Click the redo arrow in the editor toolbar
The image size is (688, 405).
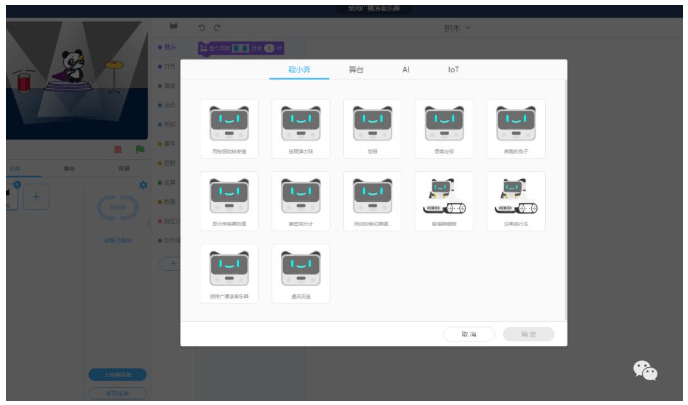tap(217, 28)
